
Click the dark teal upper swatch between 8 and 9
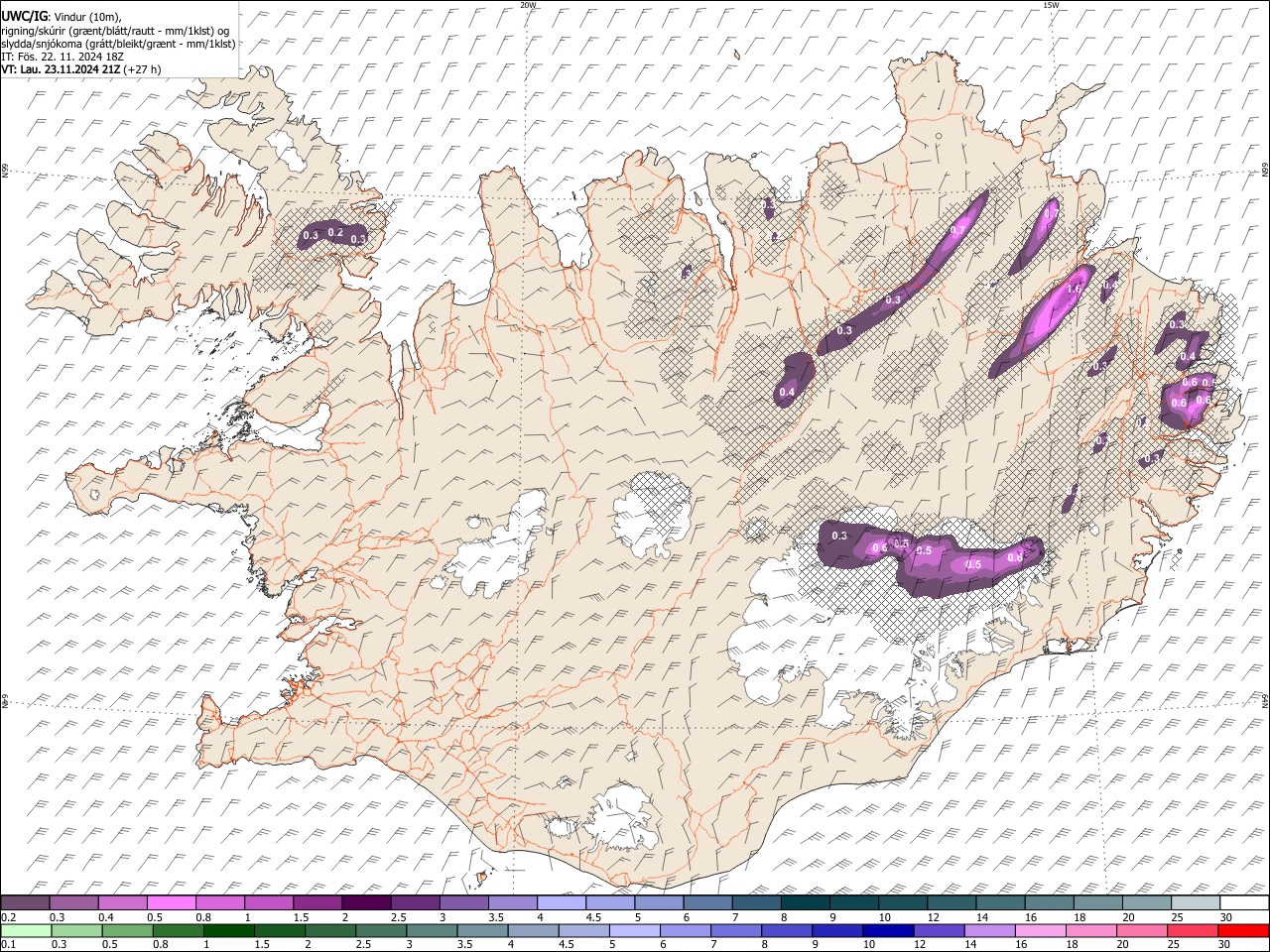[x=804, y=903]
